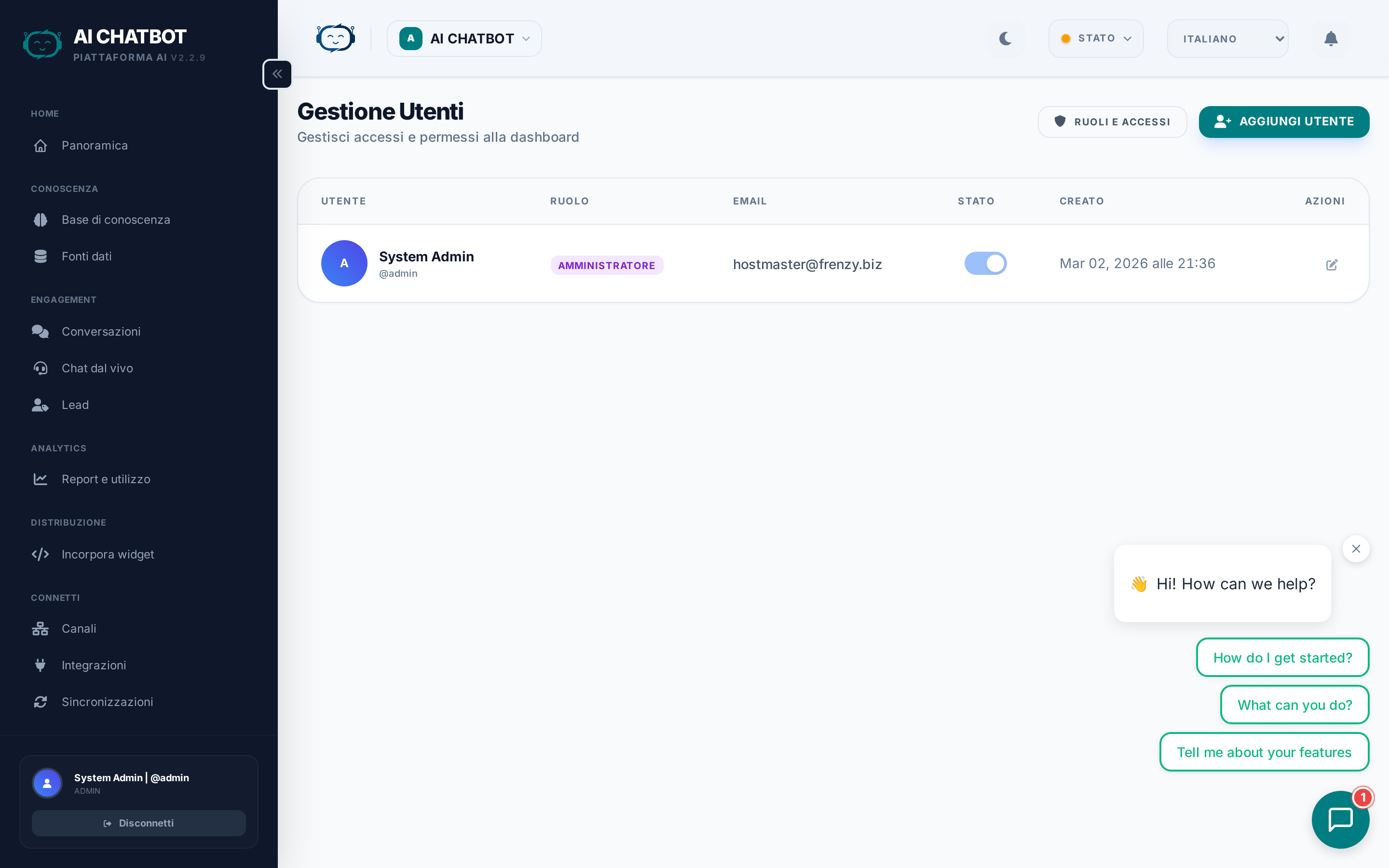The image size is (1389, 868).
Task: Click the Sincronizzazioni sync icon
Action: click(40, 702)
